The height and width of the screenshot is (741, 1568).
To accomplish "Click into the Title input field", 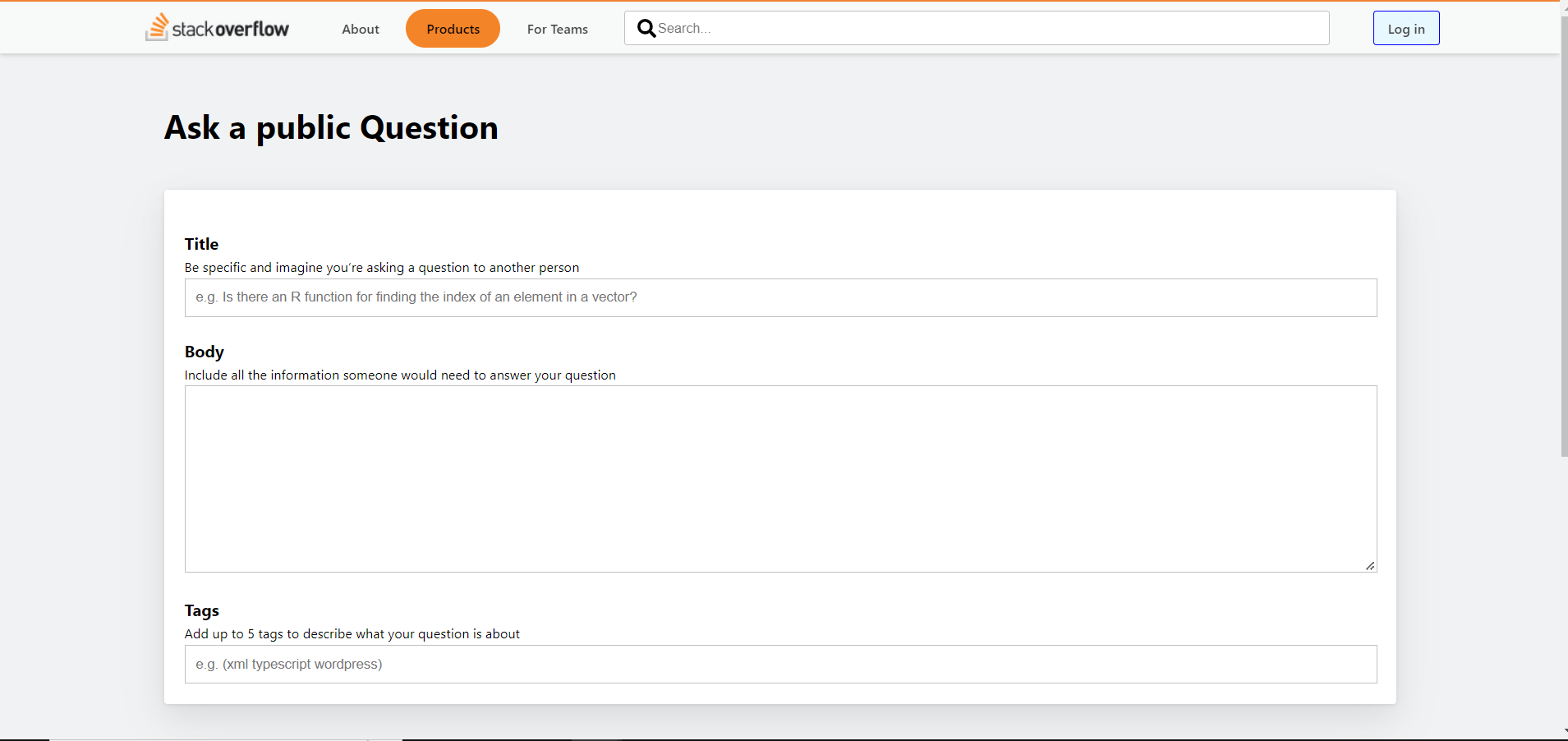I will pos(780,297).
